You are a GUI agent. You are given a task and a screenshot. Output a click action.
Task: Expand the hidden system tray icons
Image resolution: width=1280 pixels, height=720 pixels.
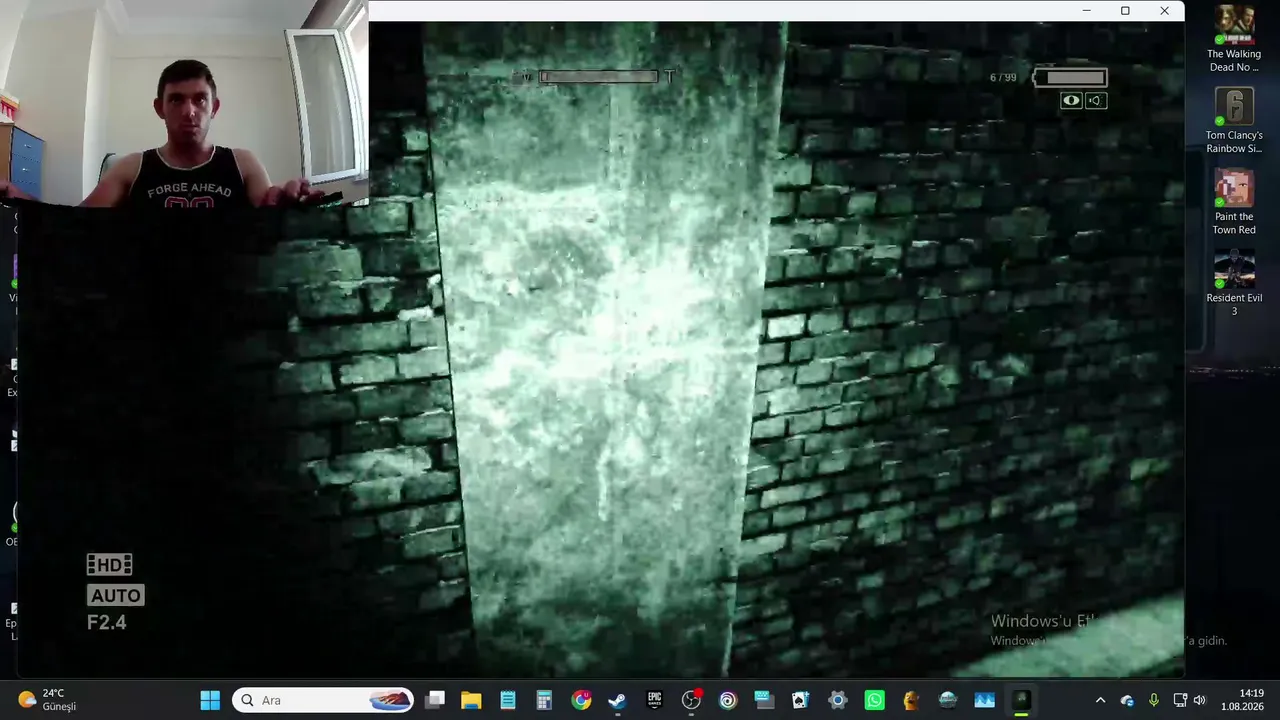point(1100,700)
